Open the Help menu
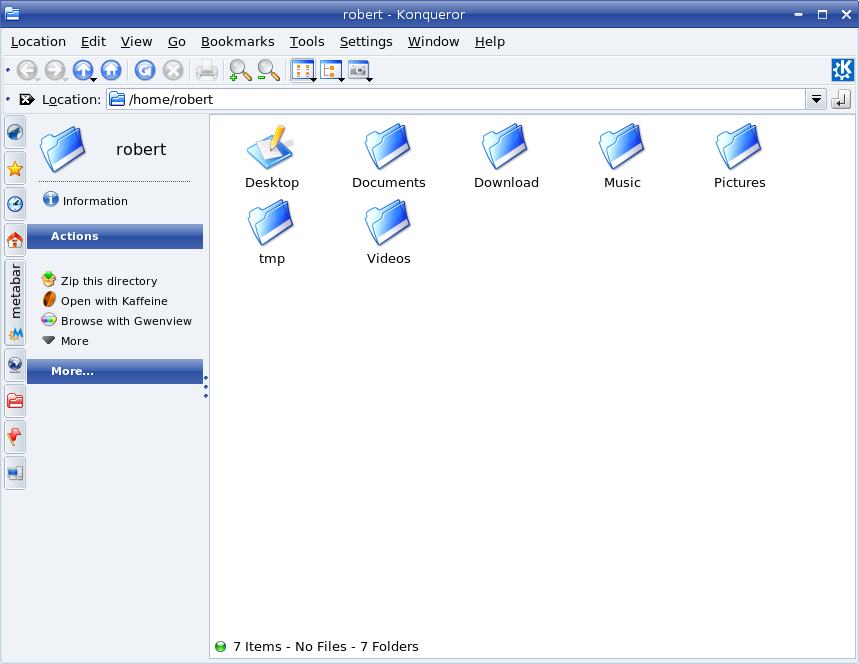 [490, 42]
